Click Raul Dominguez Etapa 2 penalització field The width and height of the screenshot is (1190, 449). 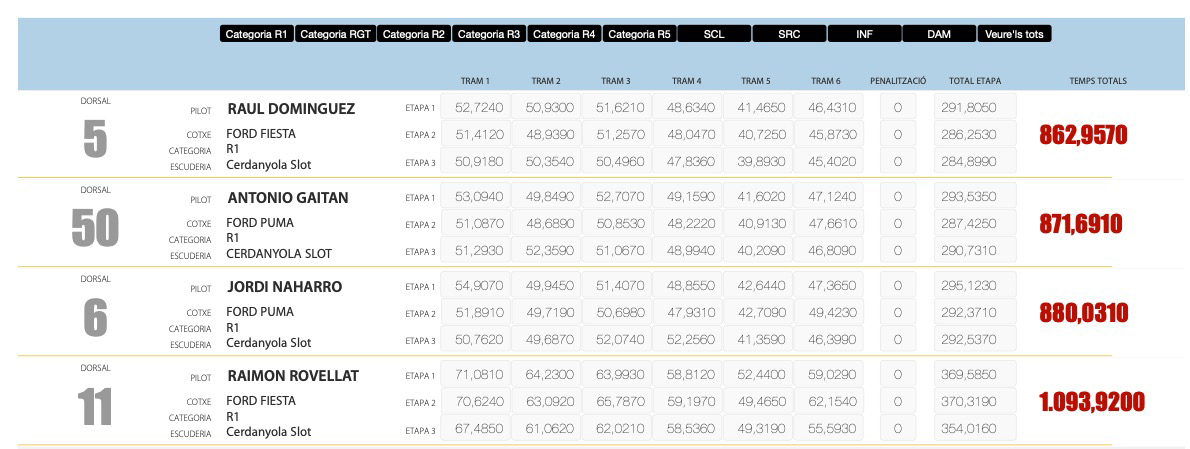point(897,134)
